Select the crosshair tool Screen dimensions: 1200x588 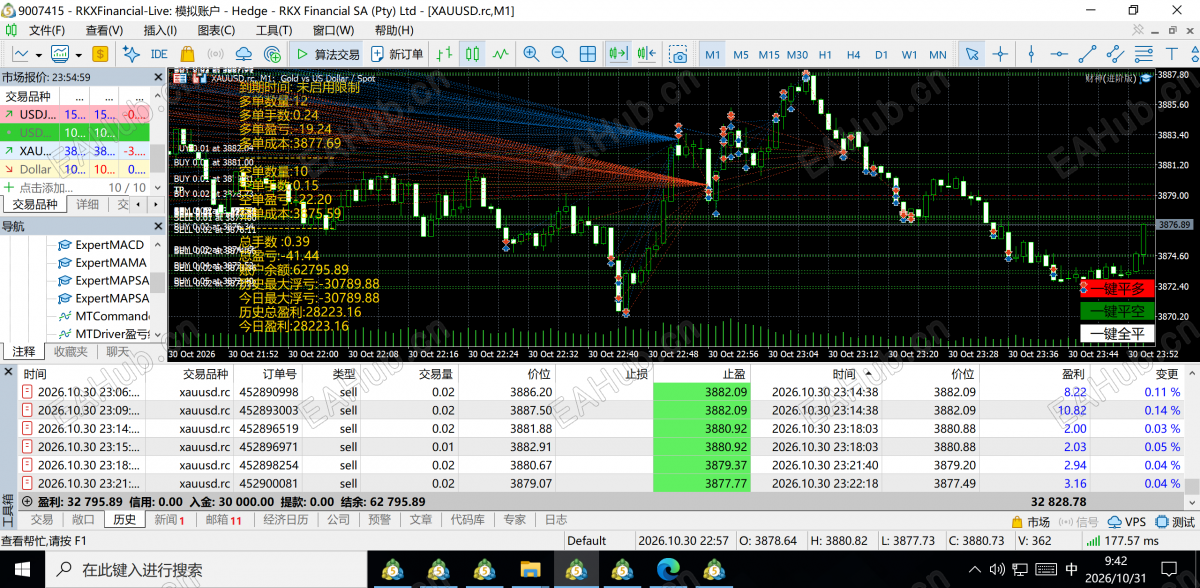click(999, 54)
